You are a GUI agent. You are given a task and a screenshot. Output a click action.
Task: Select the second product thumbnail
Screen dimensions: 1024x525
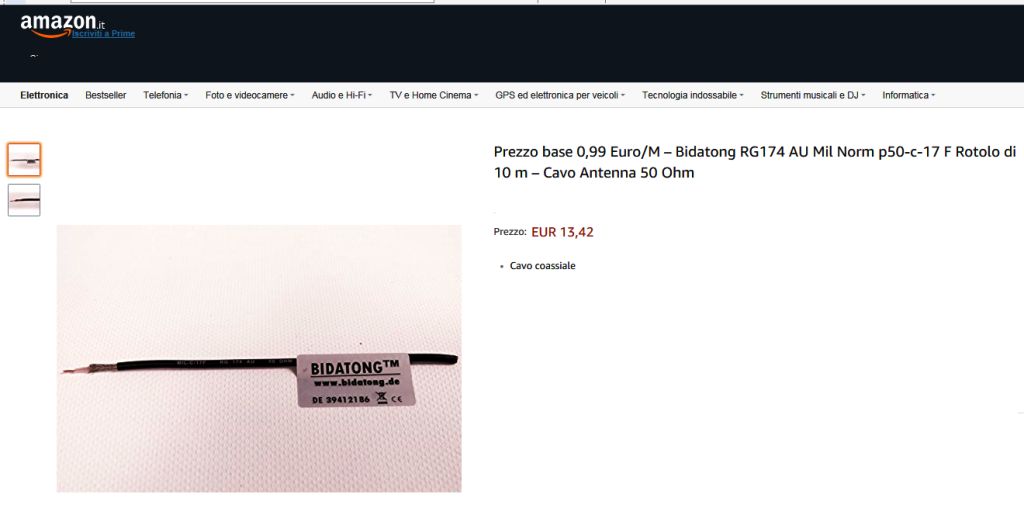click(24, 200)
